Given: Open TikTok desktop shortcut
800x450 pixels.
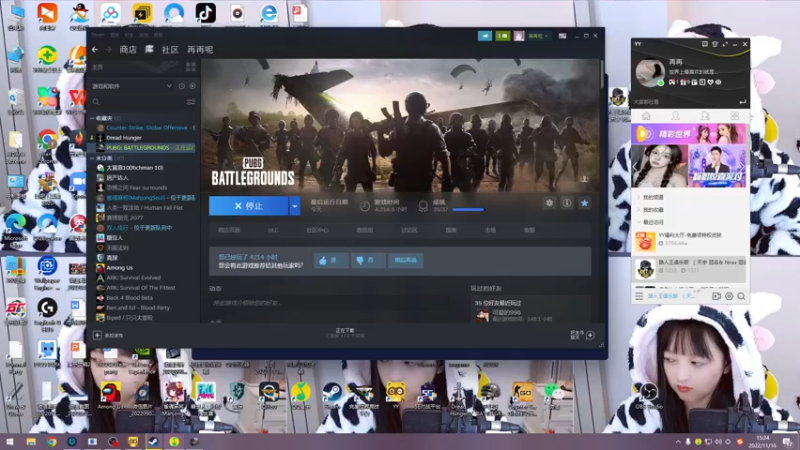Looking at the screenshot, I should tap(206, 14).
